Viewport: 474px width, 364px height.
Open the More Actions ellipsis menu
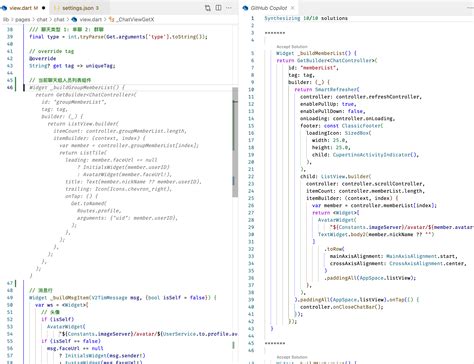(x=229, y=8)
